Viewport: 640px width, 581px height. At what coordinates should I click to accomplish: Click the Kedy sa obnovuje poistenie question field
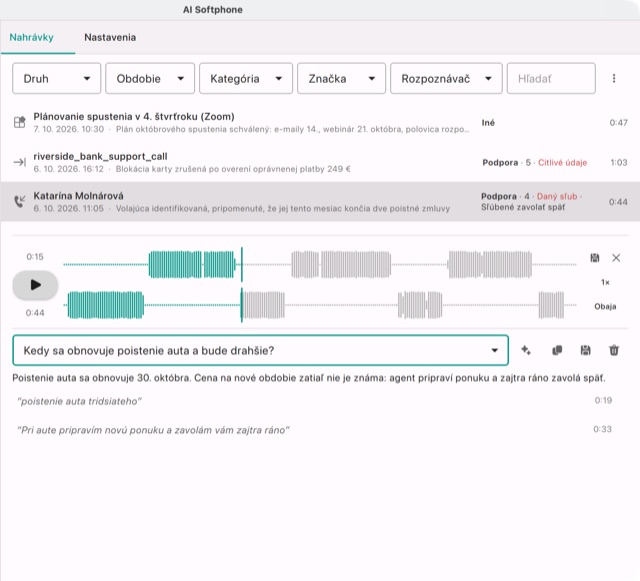tap(260, 350)
